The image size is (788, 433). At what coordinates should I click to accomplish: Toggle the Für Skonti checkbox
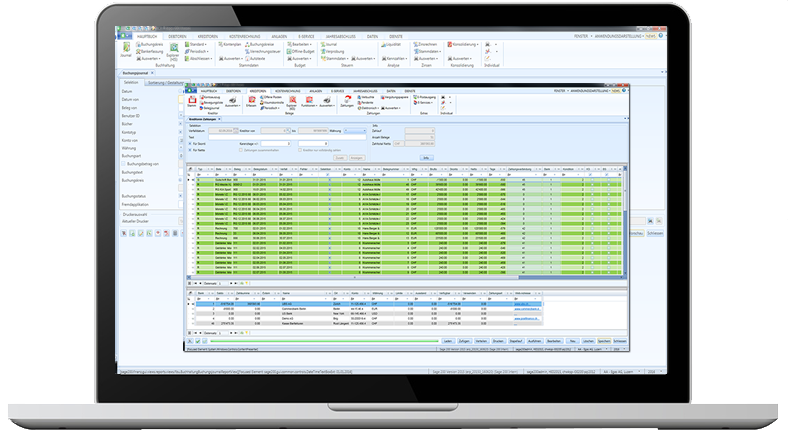[191, 143]
